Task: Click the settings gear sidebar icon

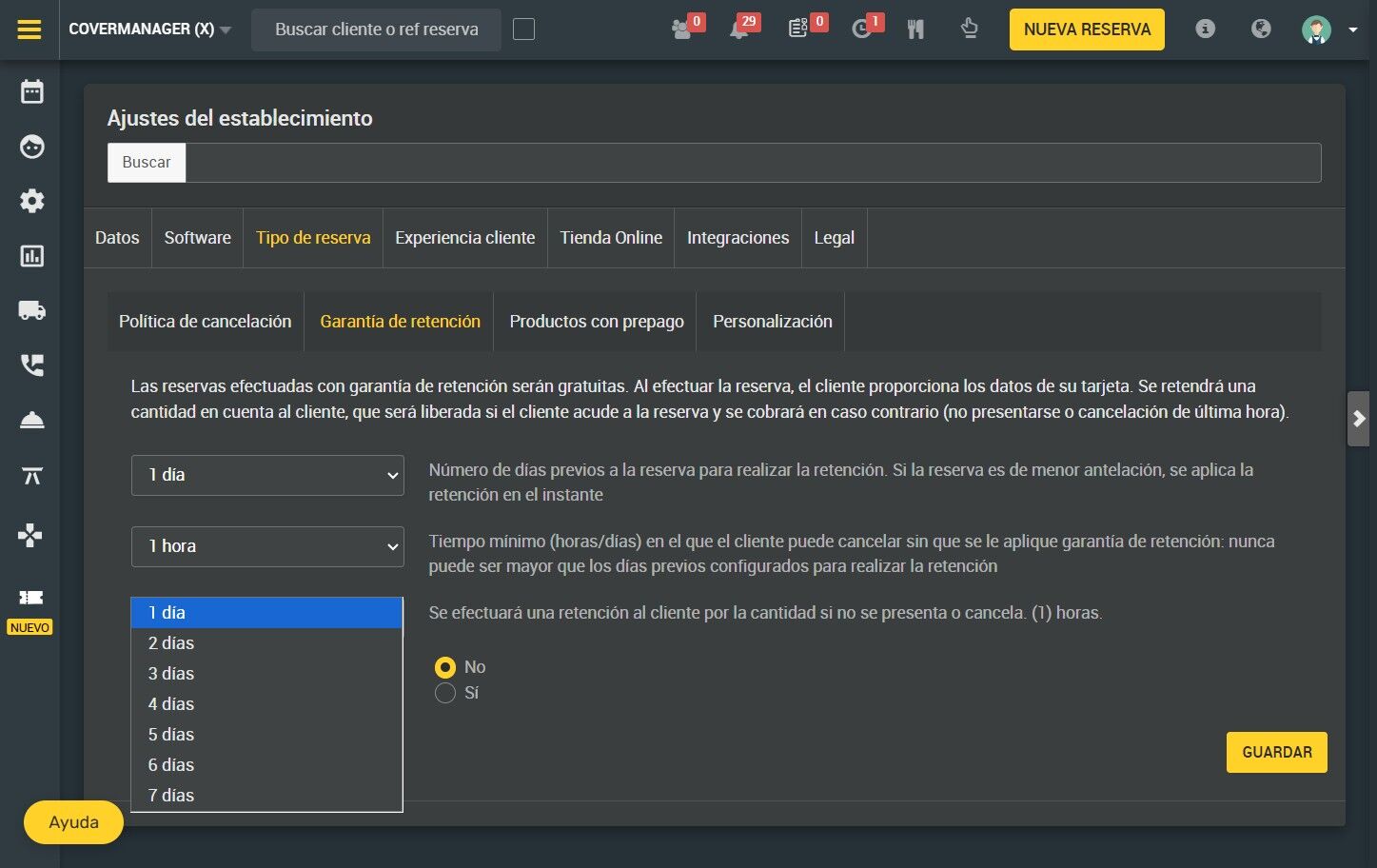Action: (32, 201)
